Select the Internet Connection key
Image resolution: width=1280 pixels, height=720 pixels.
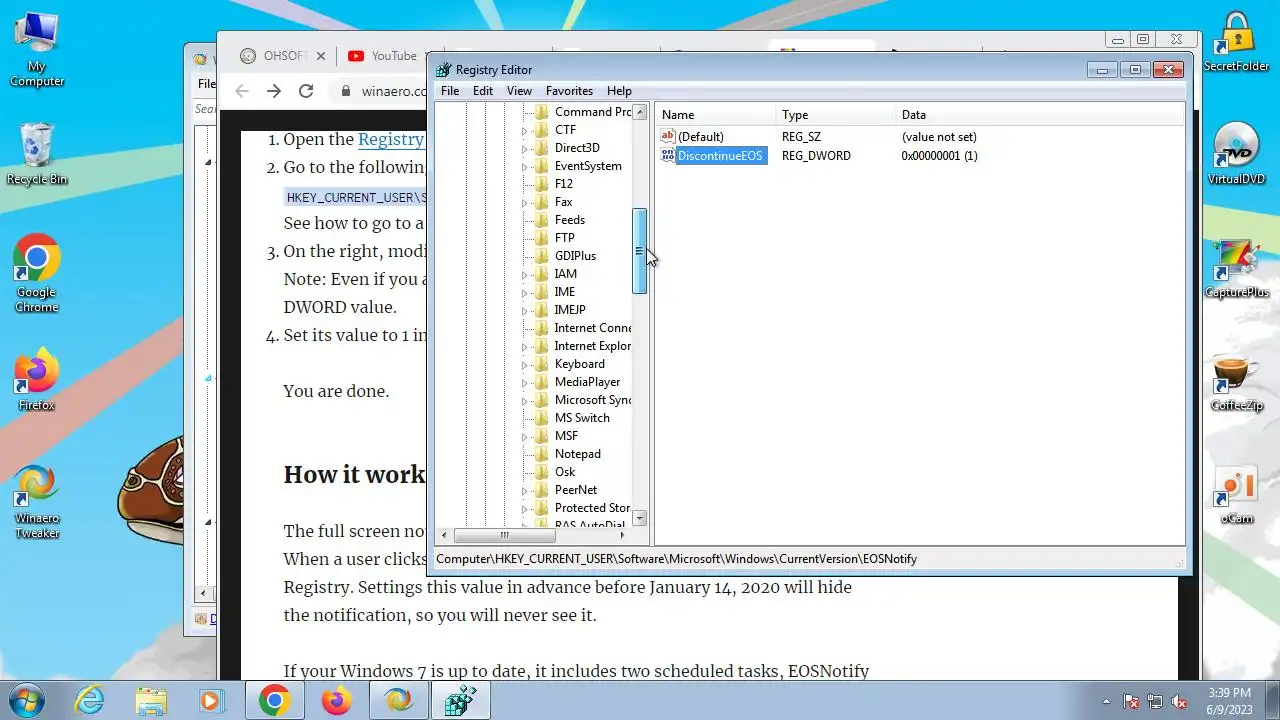[x=593, y=328]
